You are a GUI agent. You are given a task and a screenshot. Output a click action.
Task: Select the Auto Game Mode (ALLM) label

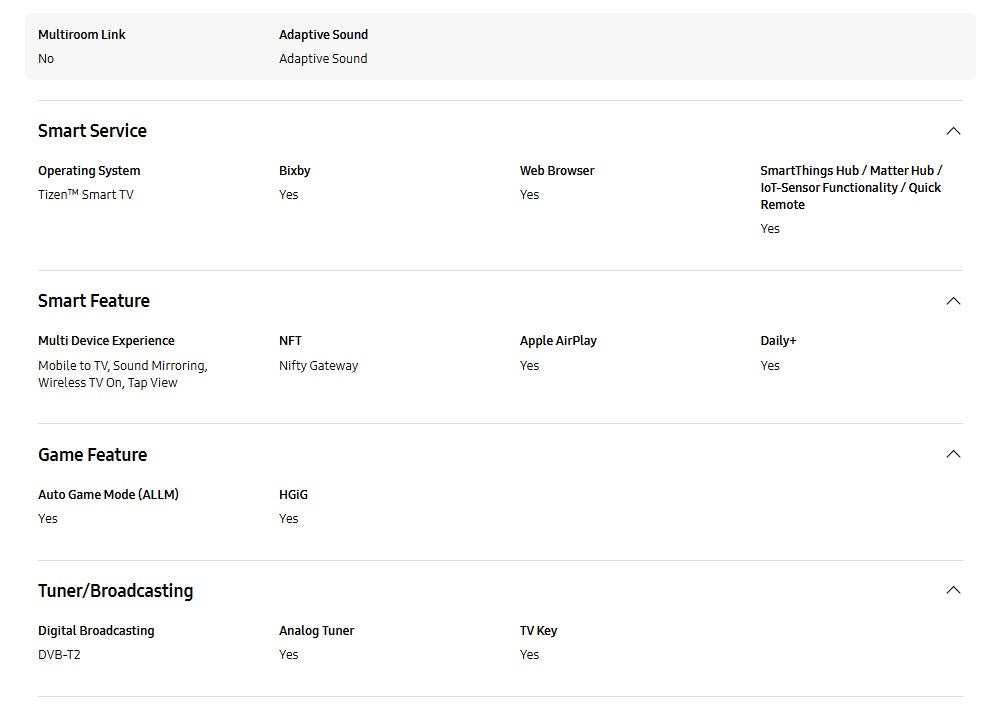[108, 495]
